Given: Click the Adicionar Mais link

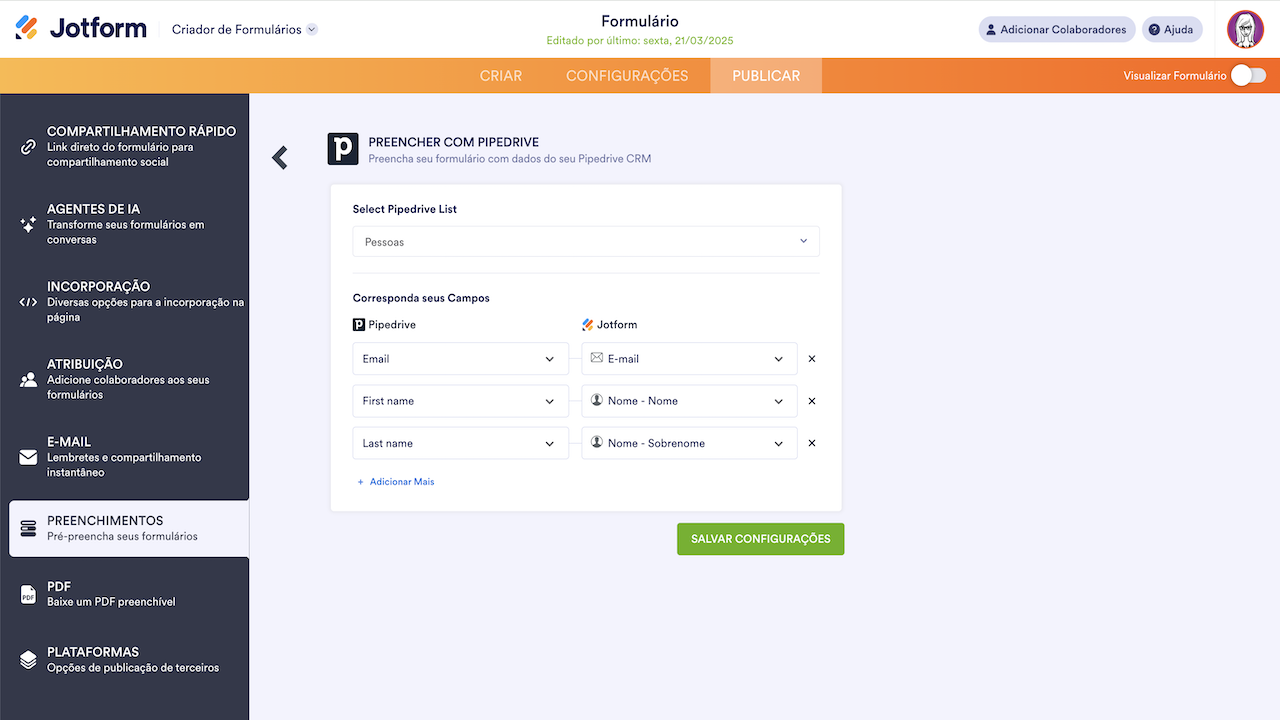Looking at the screenshot, I should click(395, 481).
